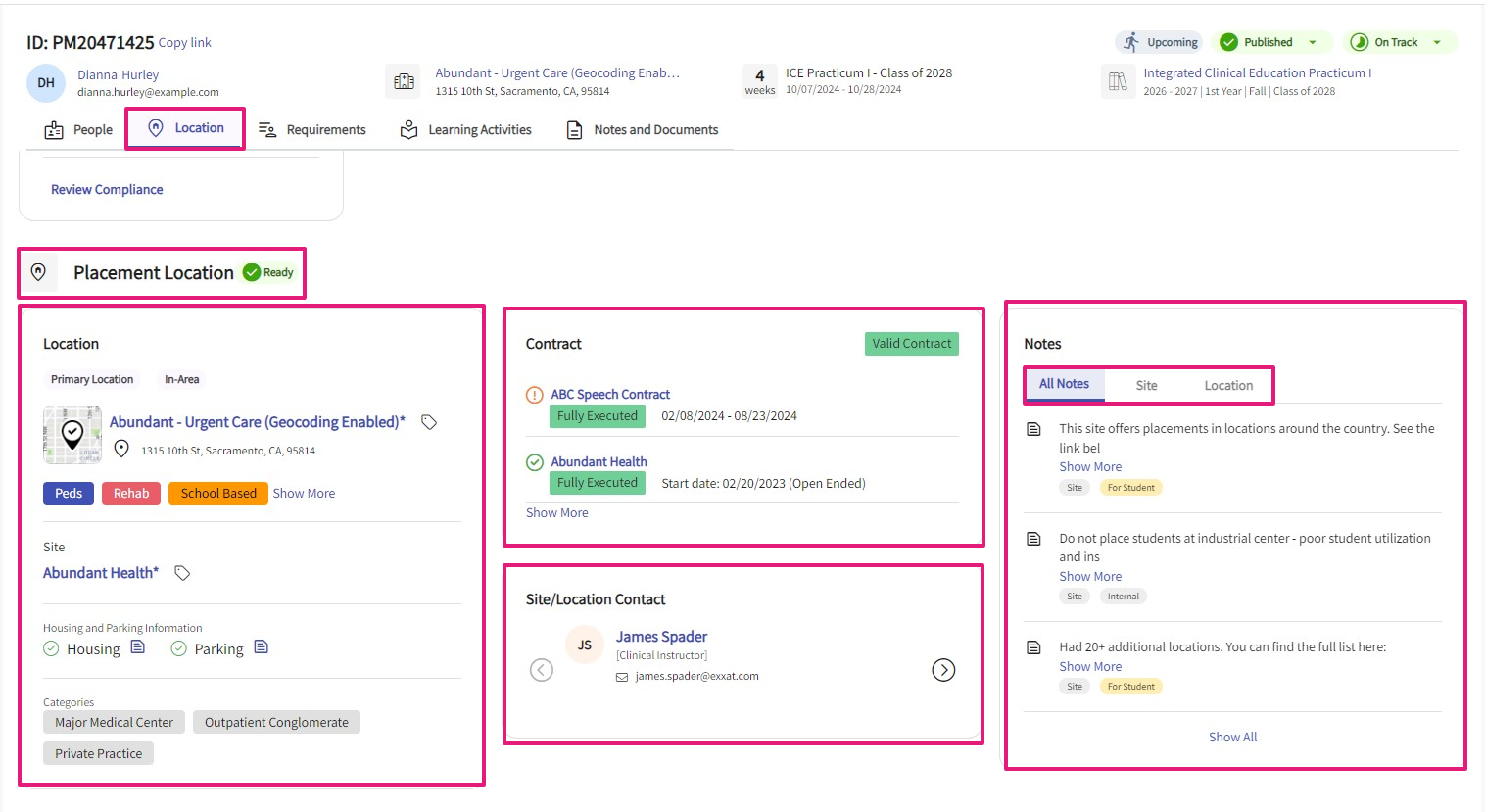
Task: Expand Show More under location specialty tags
Action: click(304, 494)
